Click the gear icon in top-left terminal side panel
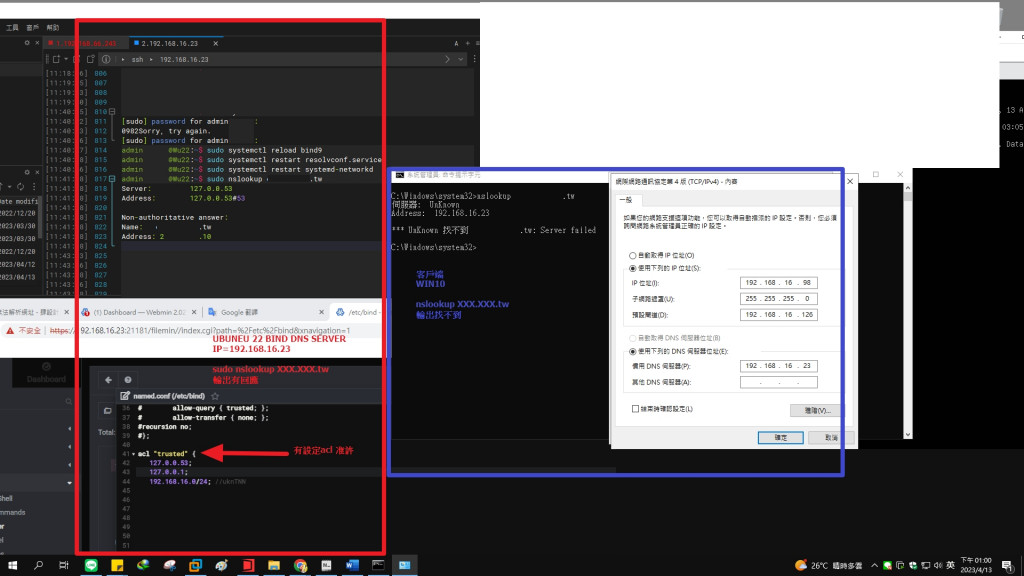 pyautogui.click(x=27, y=42)
